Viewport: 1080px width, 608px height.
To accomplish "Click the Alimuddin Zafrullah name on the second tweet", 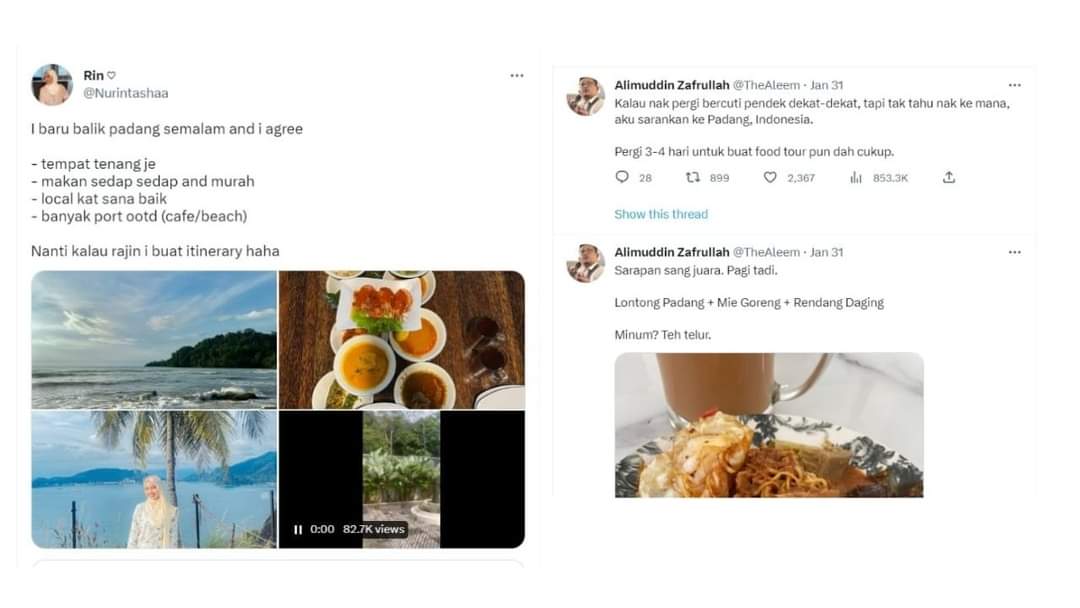I will (671, 252).
